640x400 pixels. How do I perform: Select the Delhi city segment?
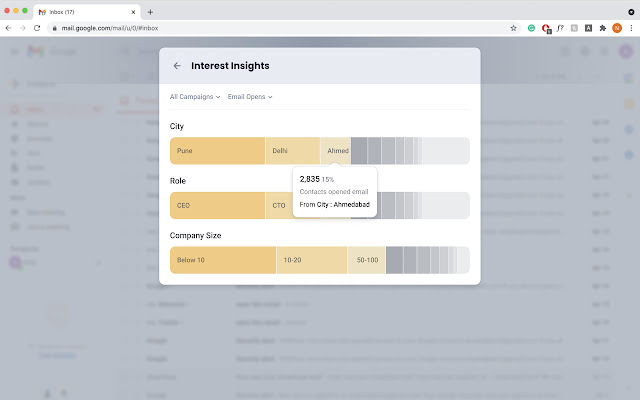tap(292, 151)
